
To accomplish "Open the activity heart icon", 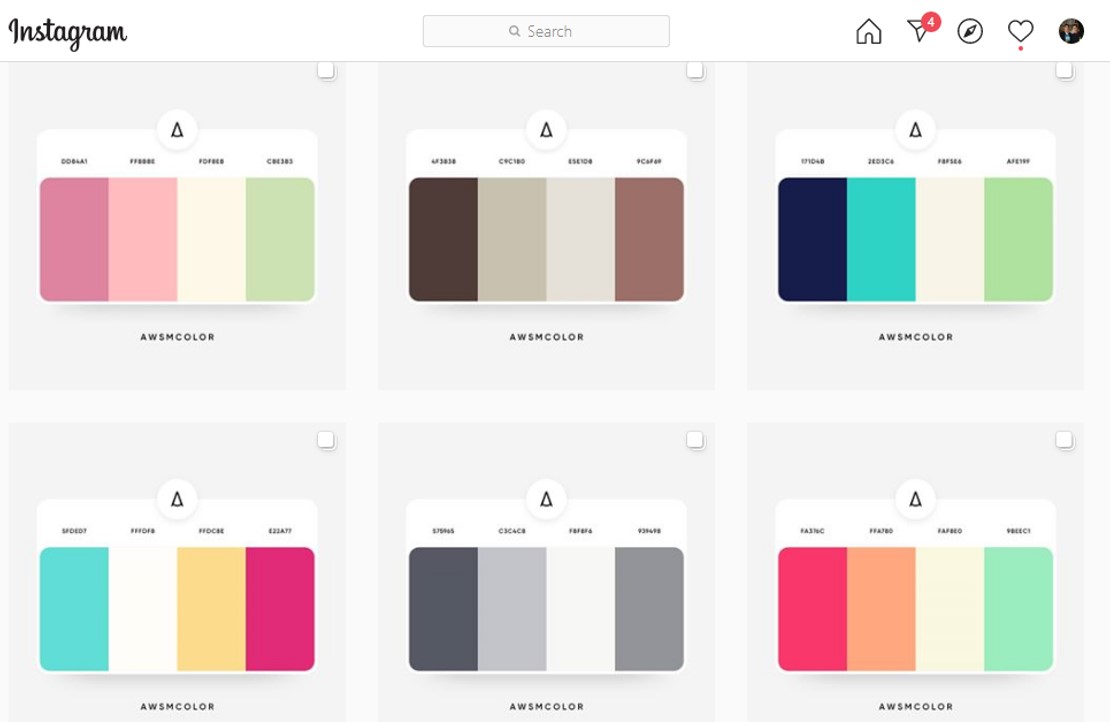I will (1020, 31).
